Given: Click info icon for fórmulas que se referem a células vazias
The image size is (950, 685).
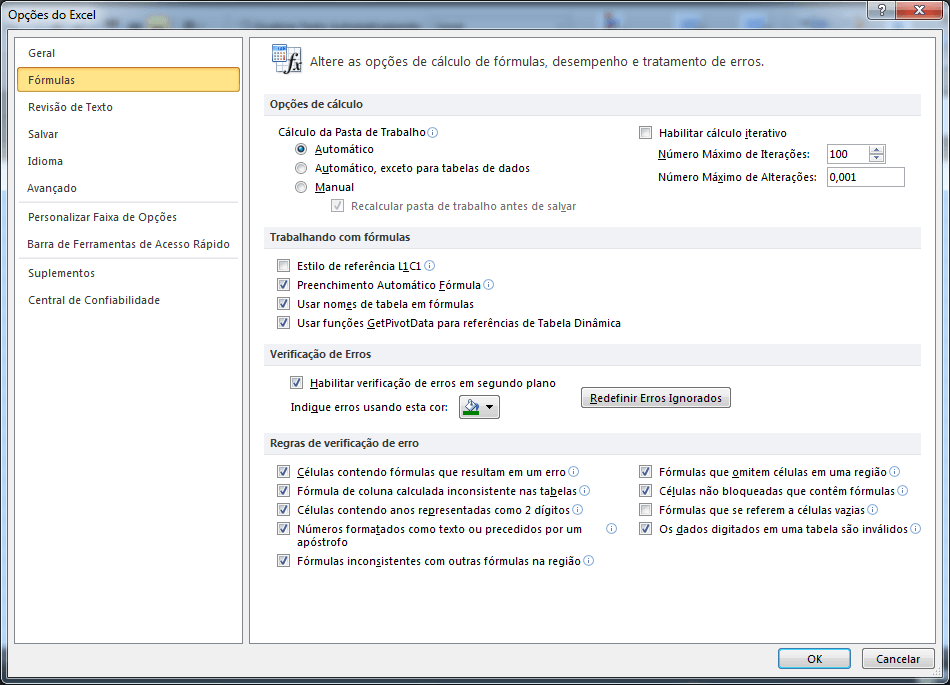Looking at the screenshot, I should [875, 509].
